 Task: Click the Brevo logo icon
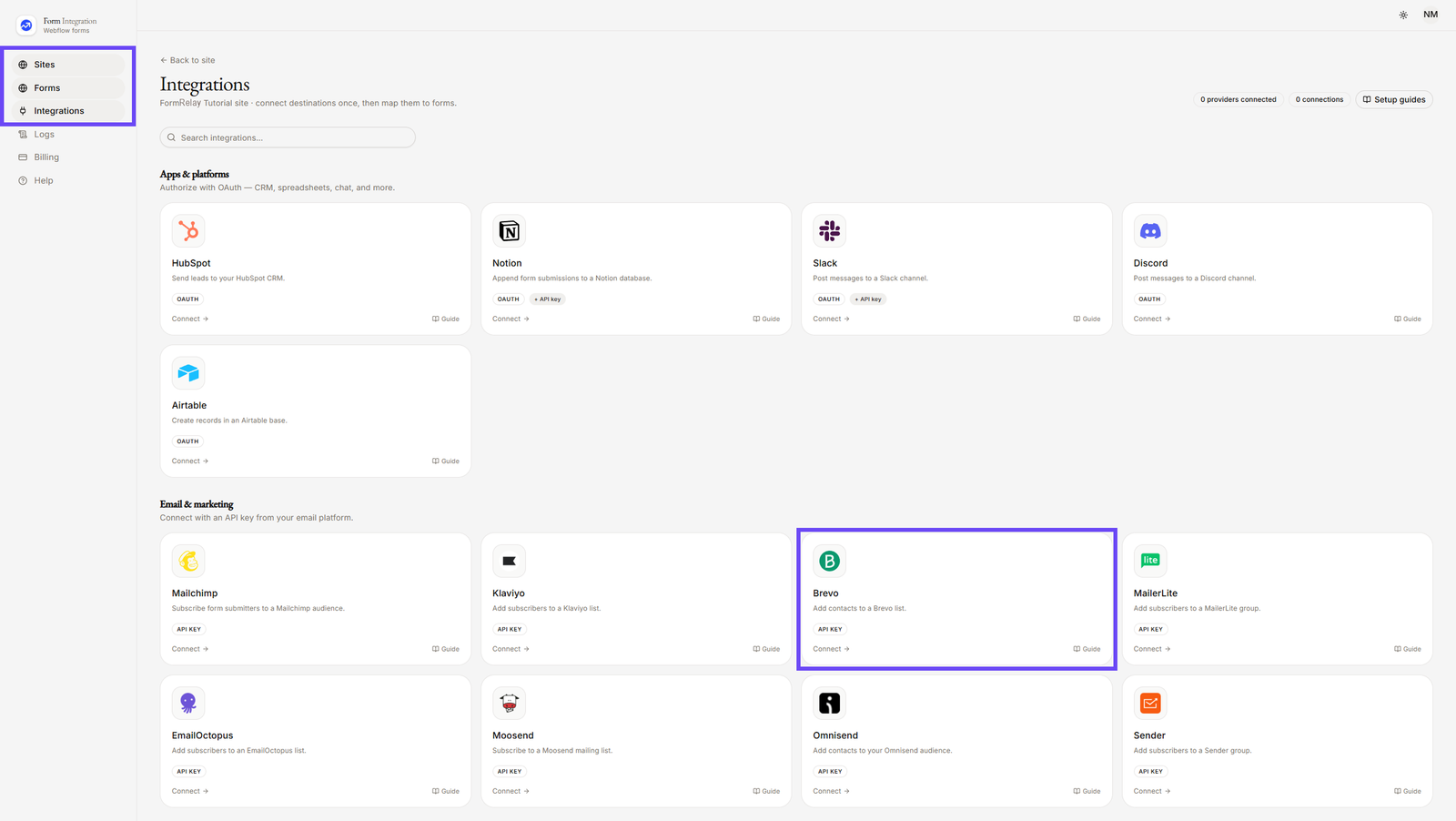coord(829,561)
